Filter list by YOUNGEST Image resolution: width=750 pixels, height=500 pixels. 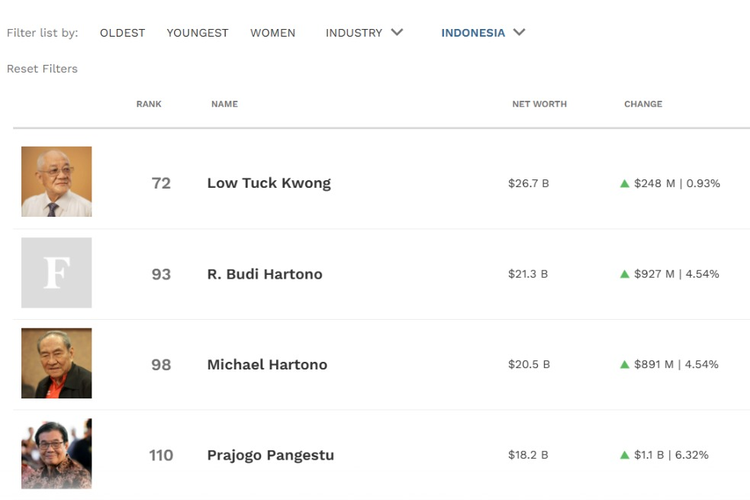click(x=197, y=33)
